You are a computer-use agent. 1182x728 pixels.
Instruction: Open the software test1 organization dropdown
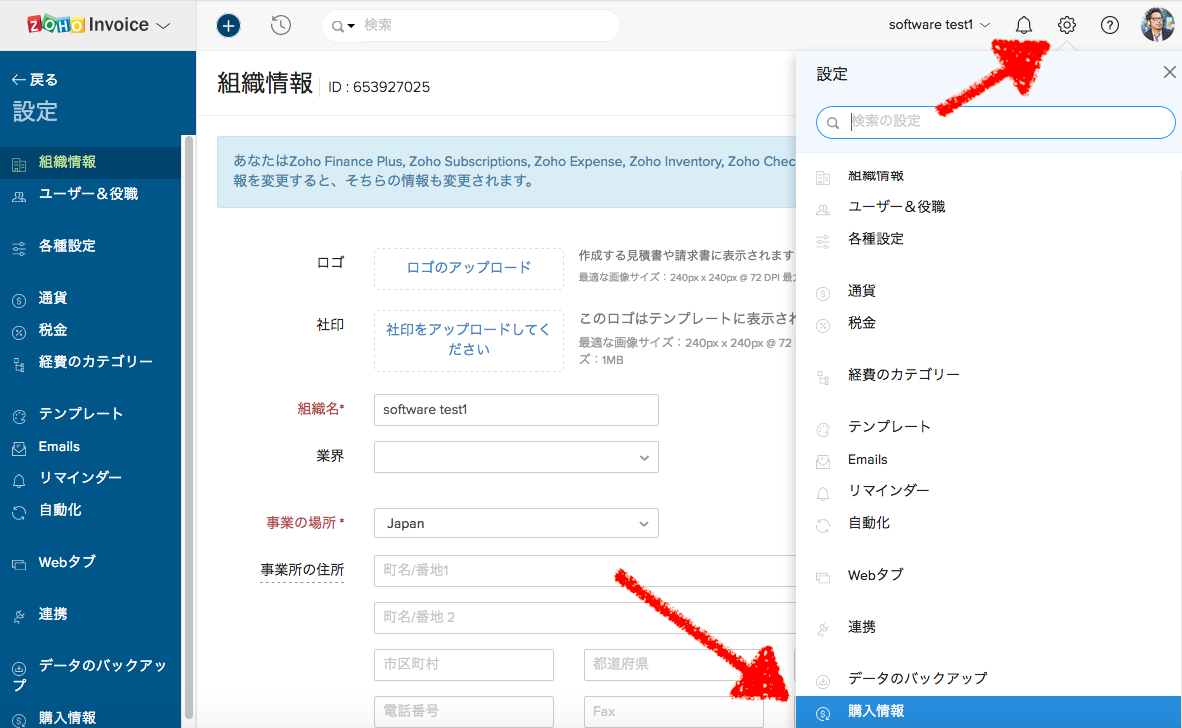click(939, 25)
